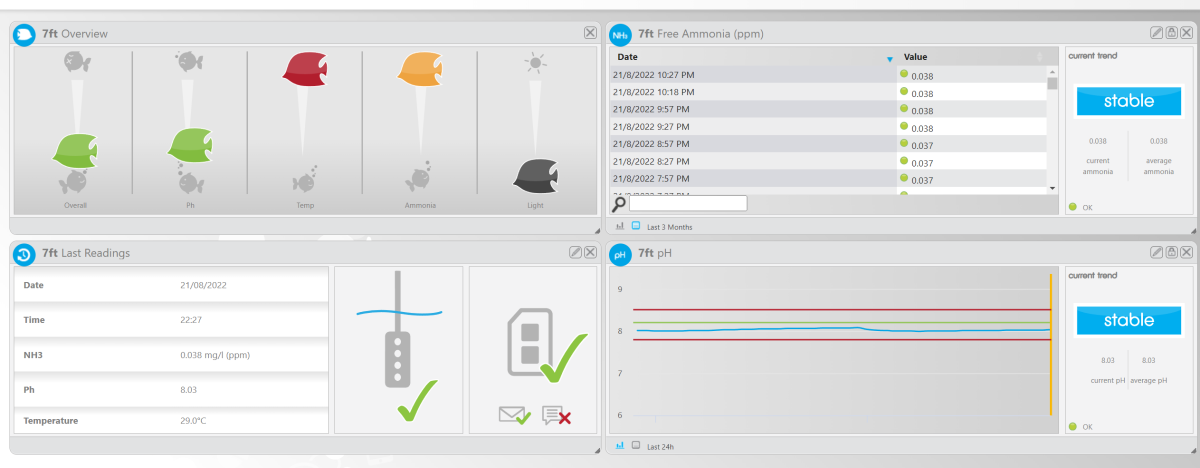Click the NH3 ammonia panel badge
The height and width of the screenshot is (468, 1200).
pos(620,34)
